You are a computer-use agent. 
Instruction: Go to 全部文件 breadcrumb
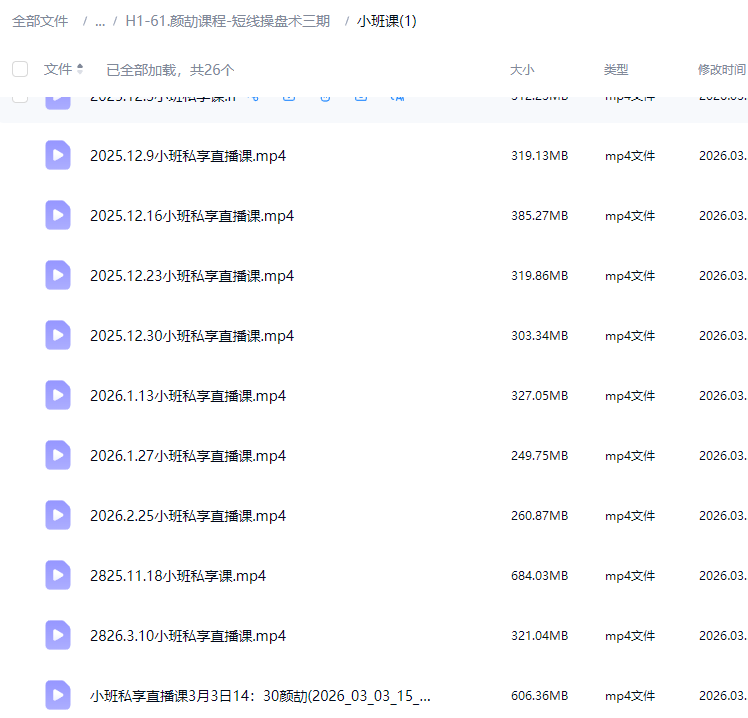point(40,21)
